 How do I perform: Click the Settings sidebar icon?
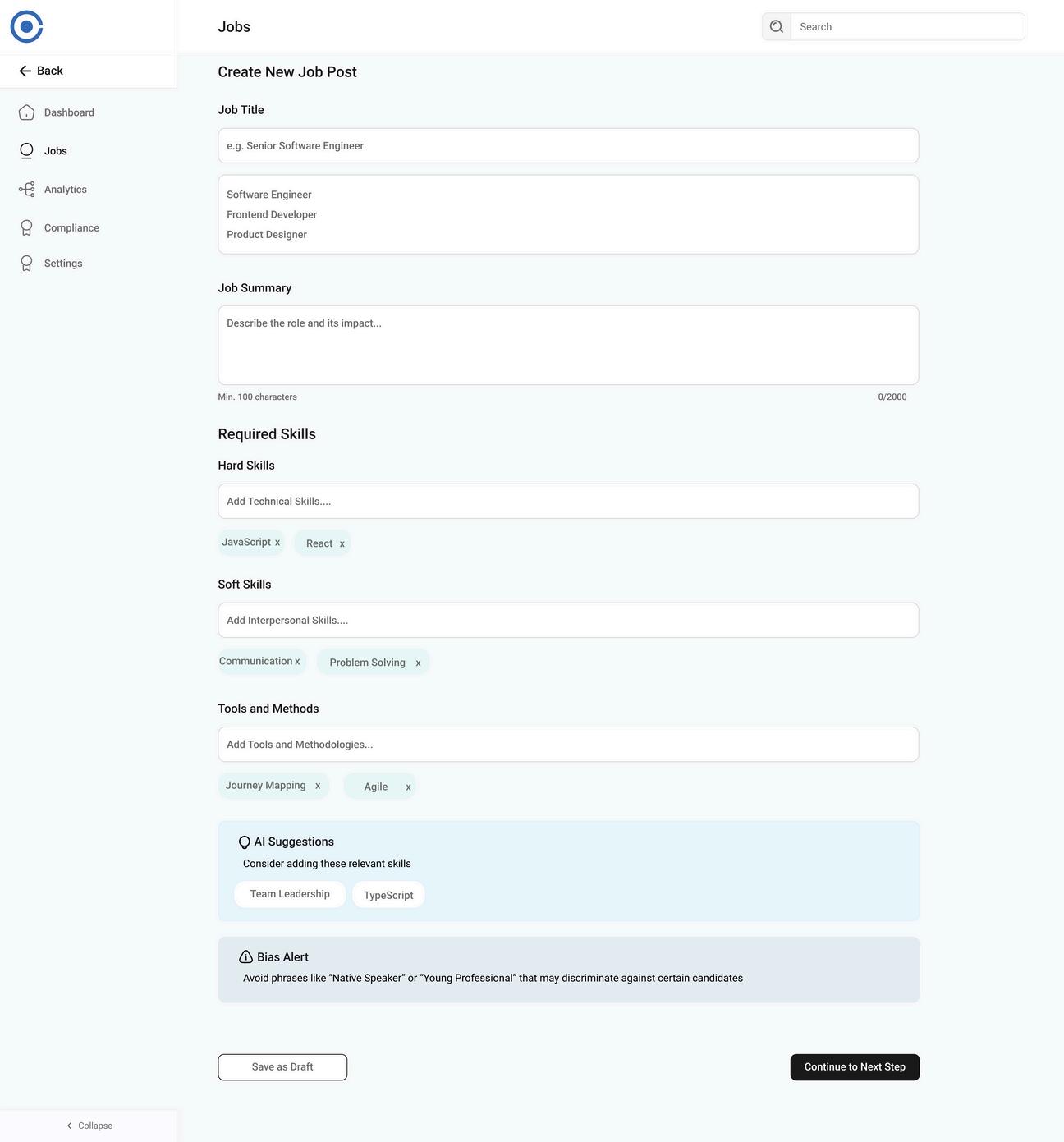coord(26,264)
